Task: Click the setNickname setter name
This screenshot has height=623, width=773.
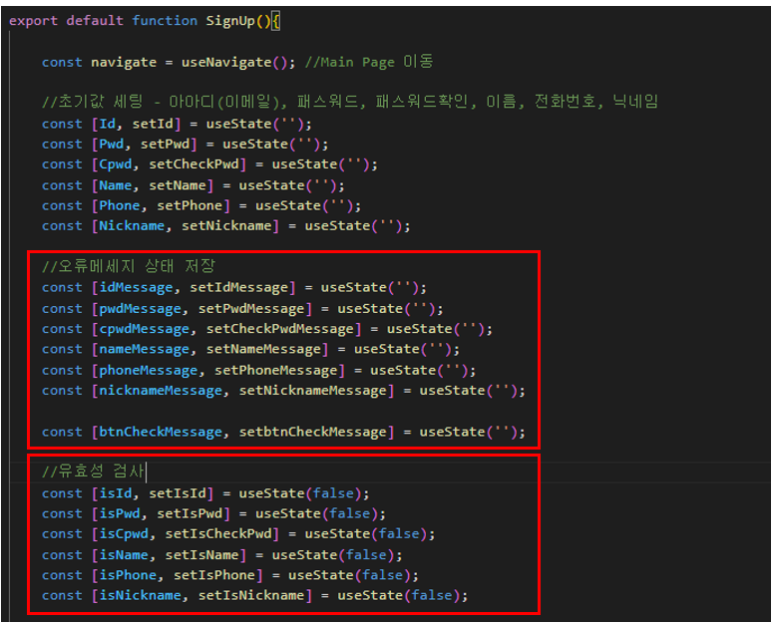Action: (226, 226)
